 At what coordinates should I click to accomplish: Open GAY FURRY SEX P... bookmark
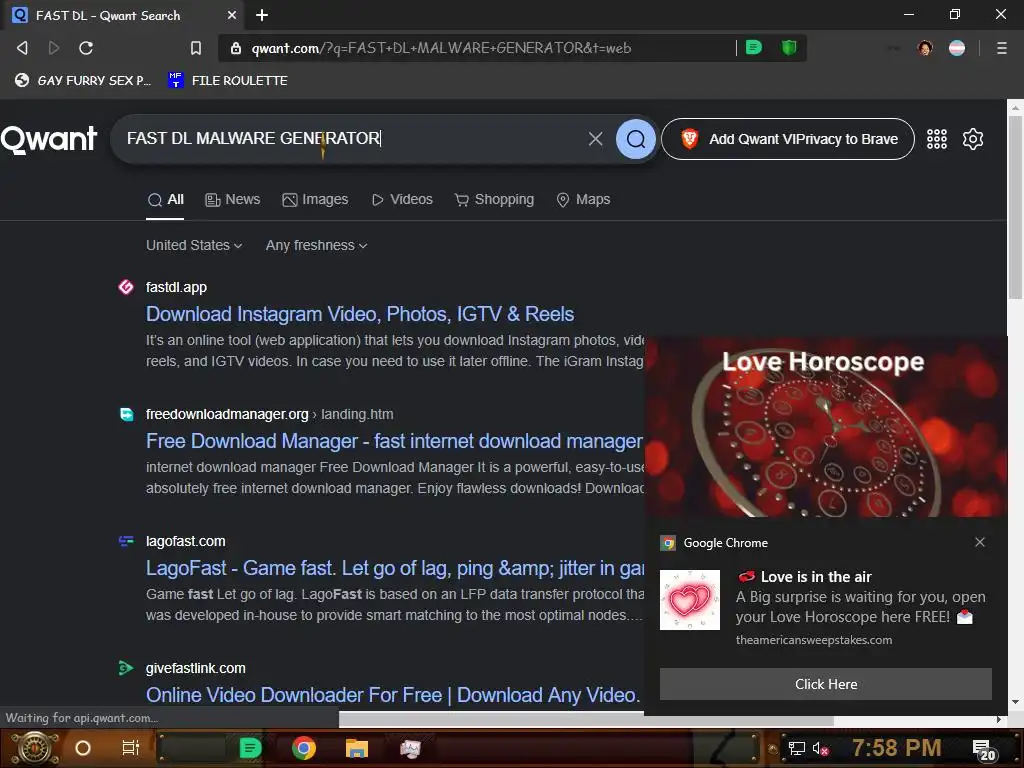tap(83, 80)
